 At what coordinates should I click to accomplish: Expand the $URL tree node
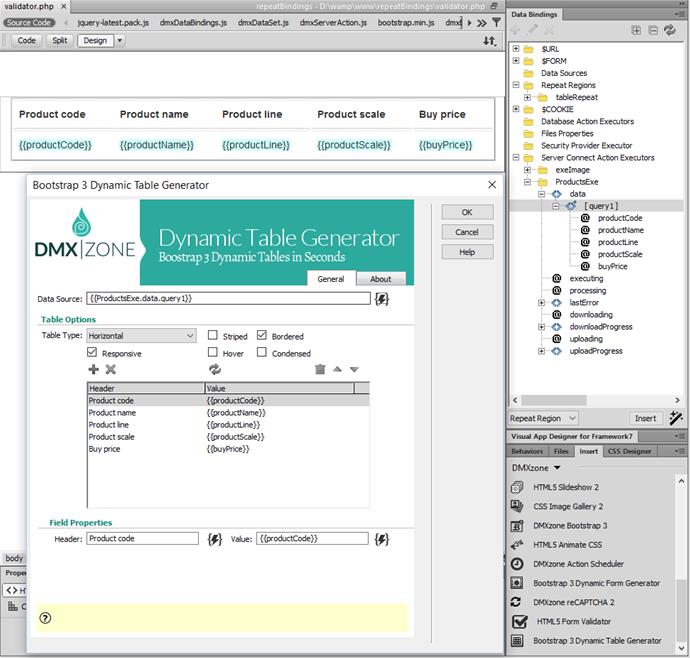tap(516, 49)
